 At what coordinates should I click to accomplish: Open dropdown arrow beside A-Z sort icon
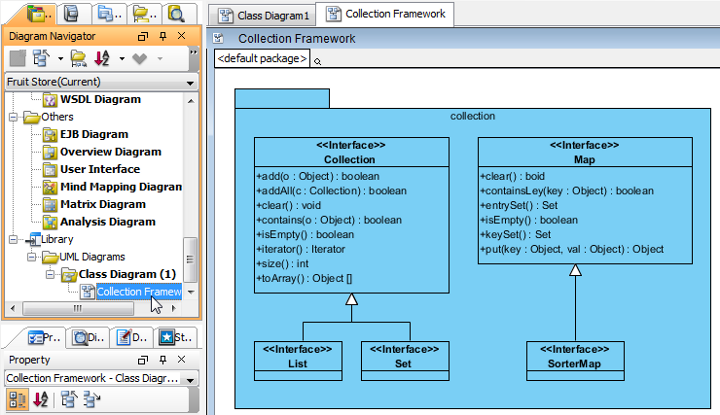pos(122,59)
